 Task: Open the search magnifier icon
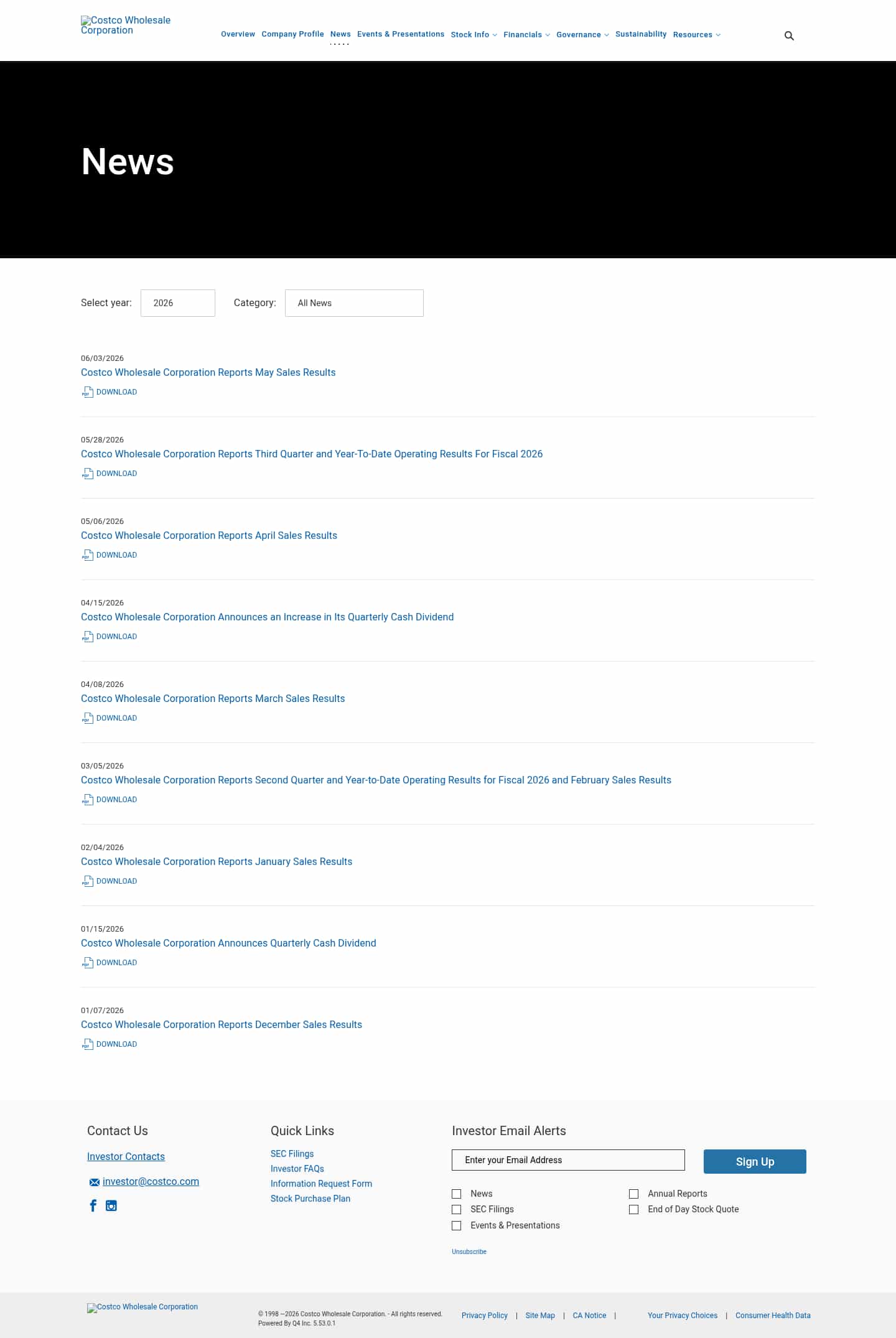pos(789,36)
